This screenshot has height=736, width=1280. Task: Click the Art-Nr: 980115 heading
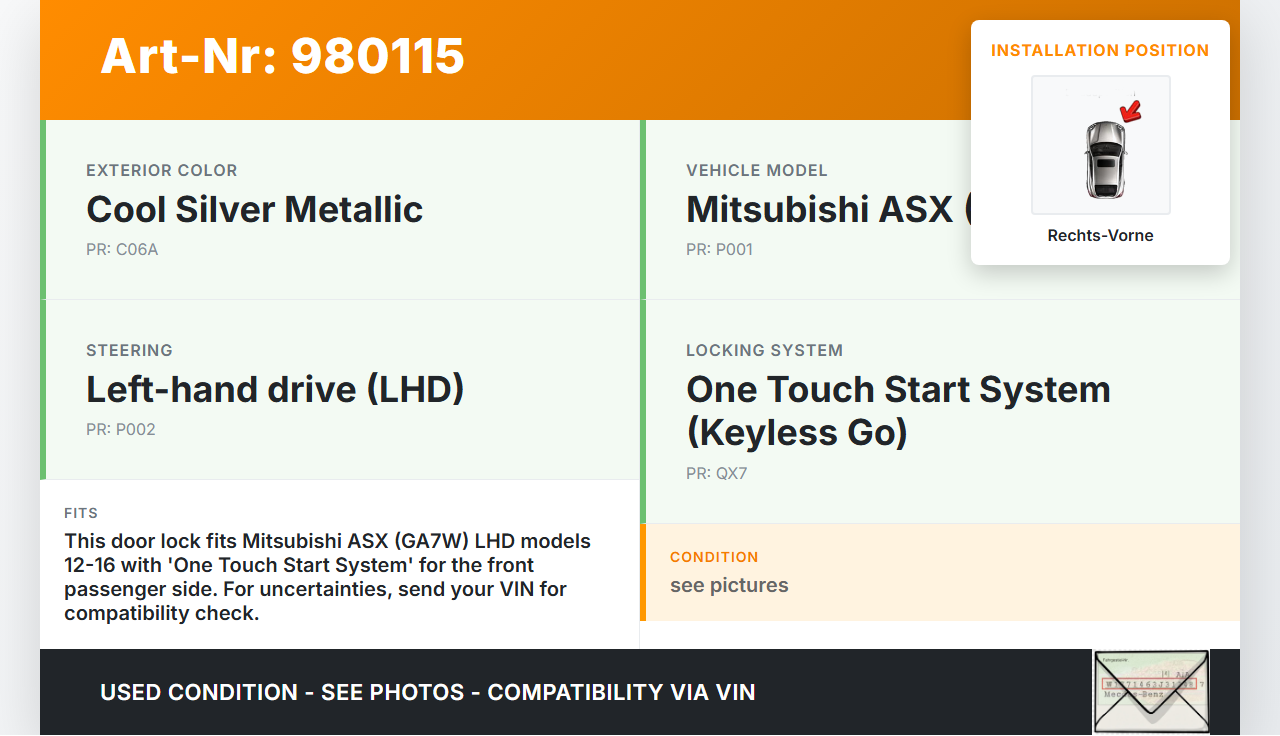(283, 56)
